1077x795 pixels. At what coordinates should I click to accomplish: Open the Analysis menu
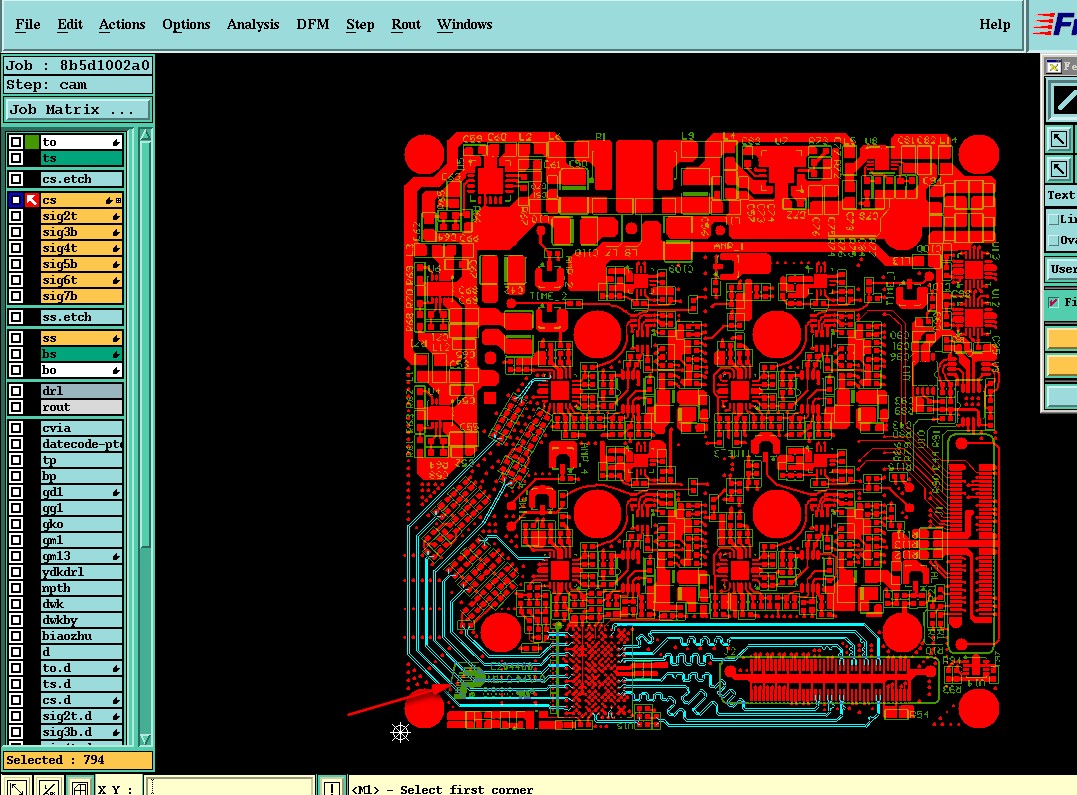(x=253, y=25)
